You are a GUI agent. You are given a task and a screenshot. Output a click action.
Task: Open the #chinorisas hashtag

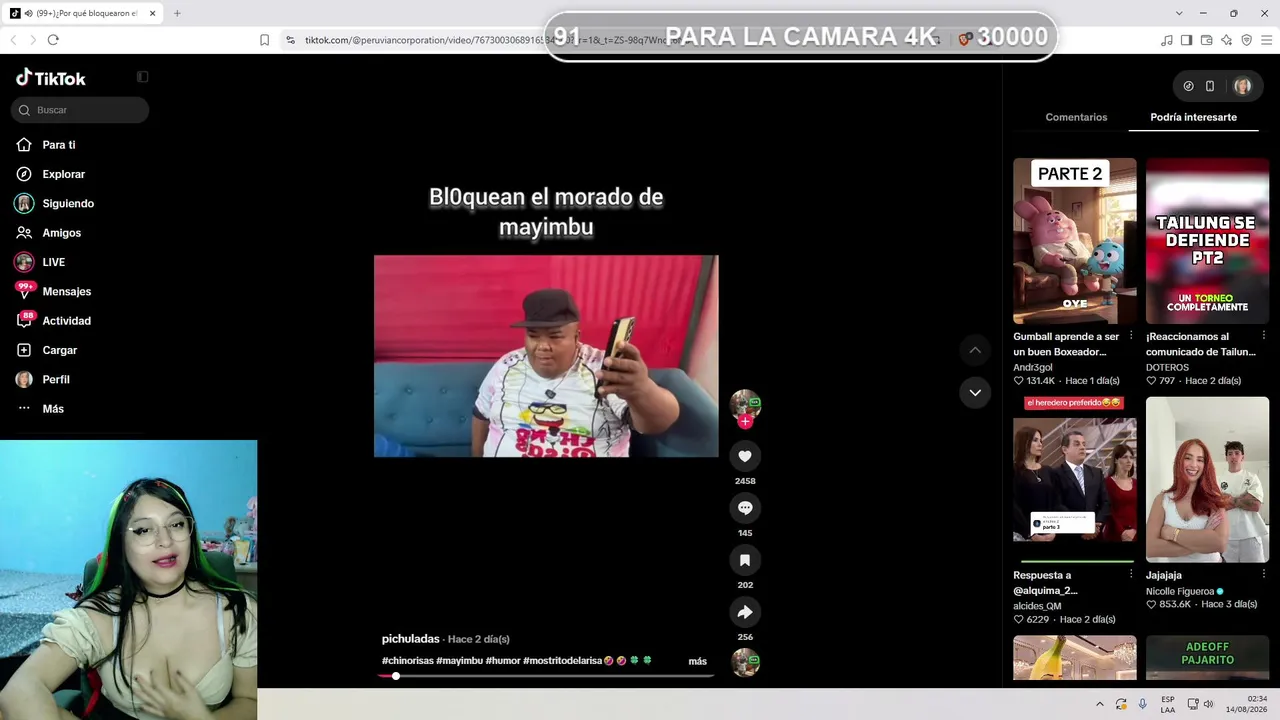tap(408, 661)
